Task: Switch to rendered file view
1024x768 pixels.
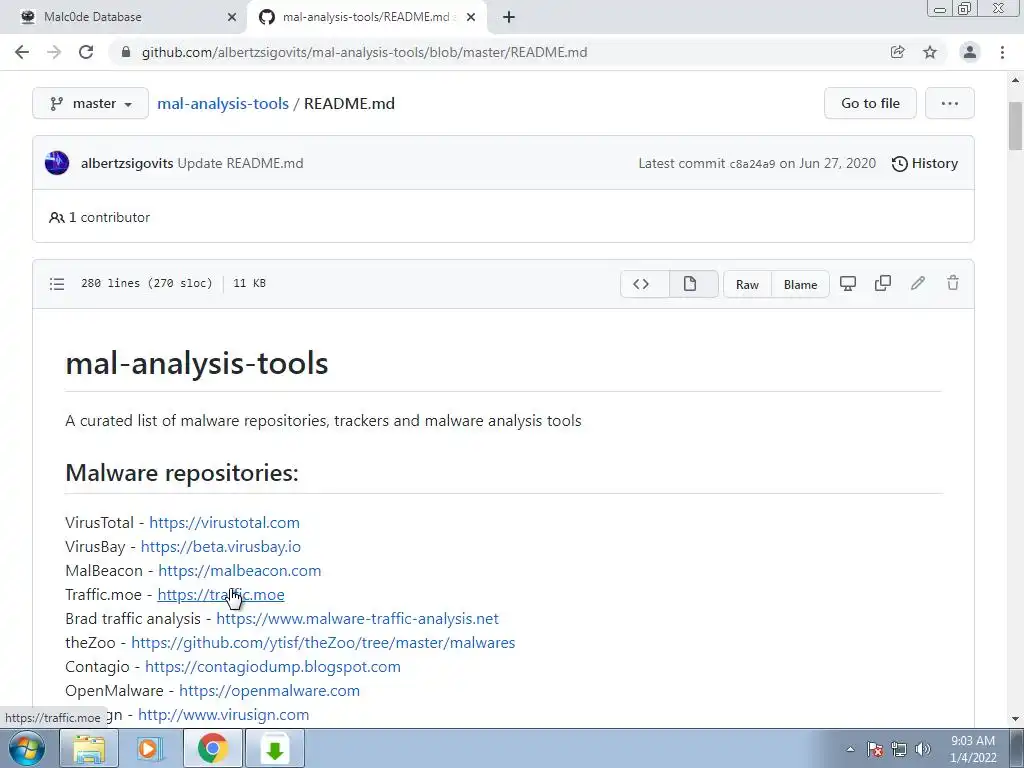Action: coord(694,283)
